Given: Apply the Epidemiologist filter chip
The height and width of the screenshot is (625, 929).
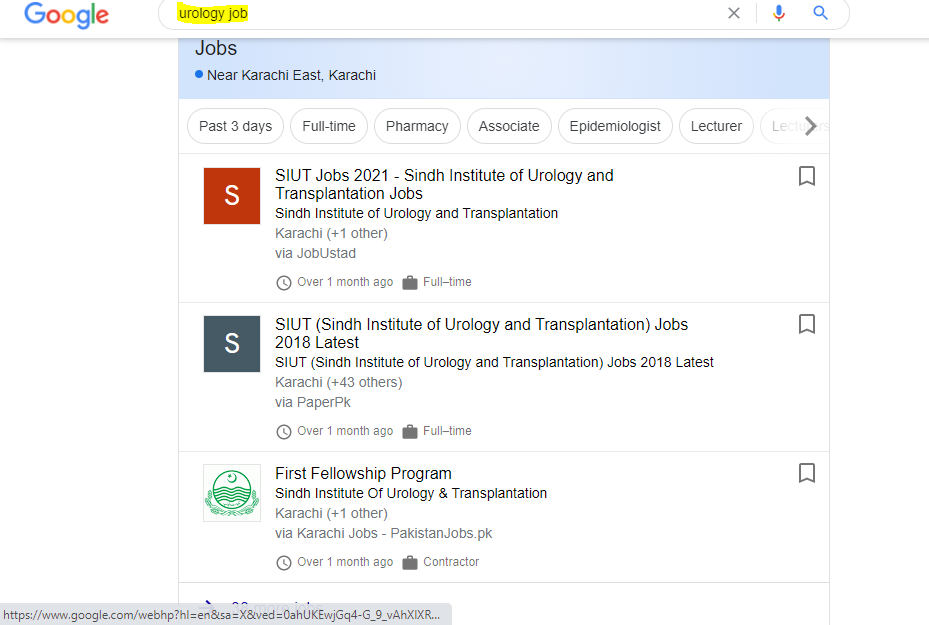Looking at the screenshot, I should (615, 126).
